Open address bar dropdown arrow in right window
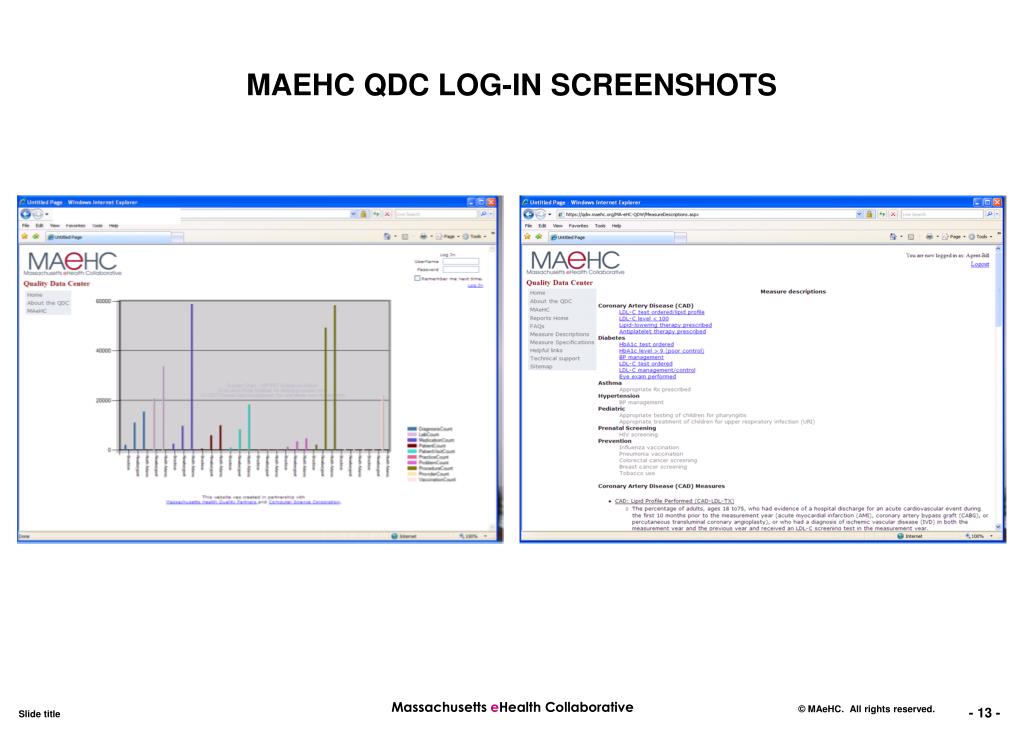Screen dimensions: 1023x731 pos(859,214)
